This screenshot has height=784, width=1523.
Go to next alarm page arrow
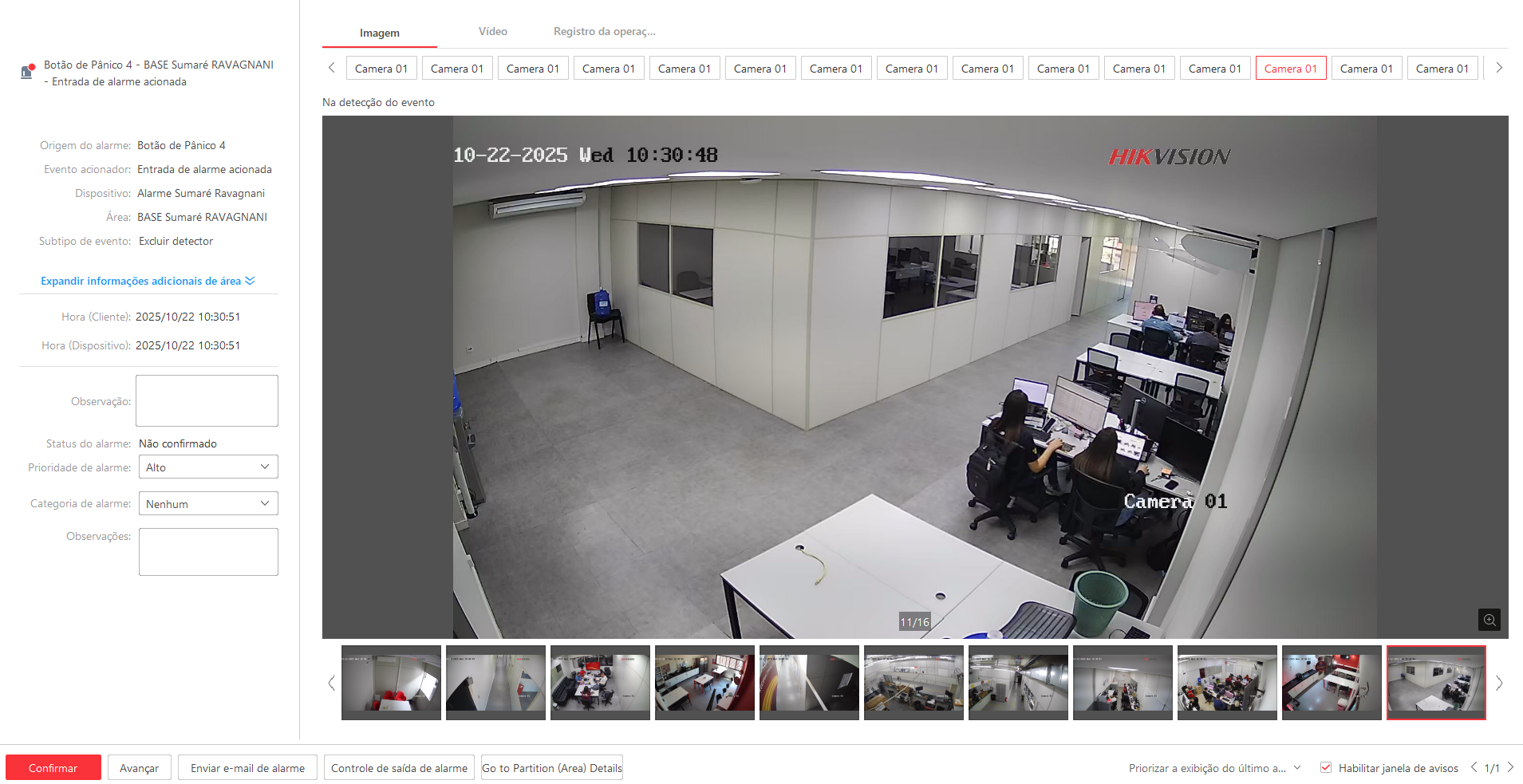coord(1510,767)
